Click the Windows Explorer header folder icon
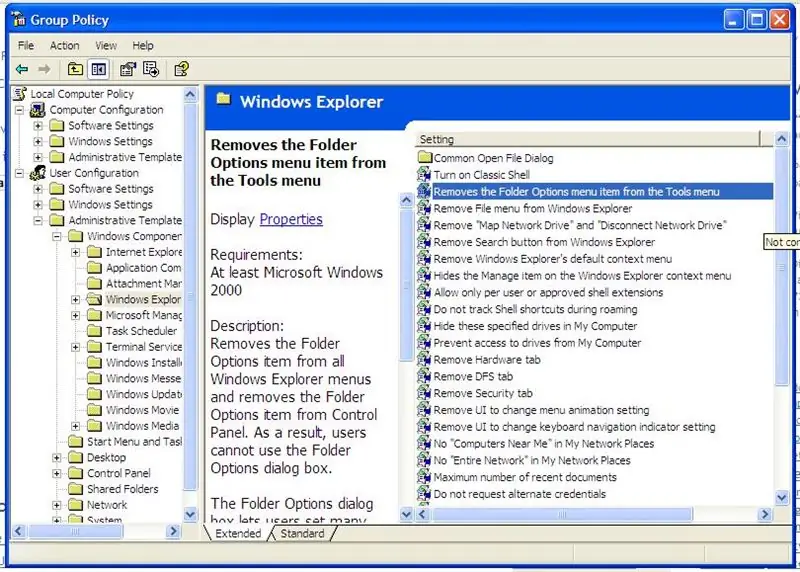800x572 pixels. [x=223, y=98]
